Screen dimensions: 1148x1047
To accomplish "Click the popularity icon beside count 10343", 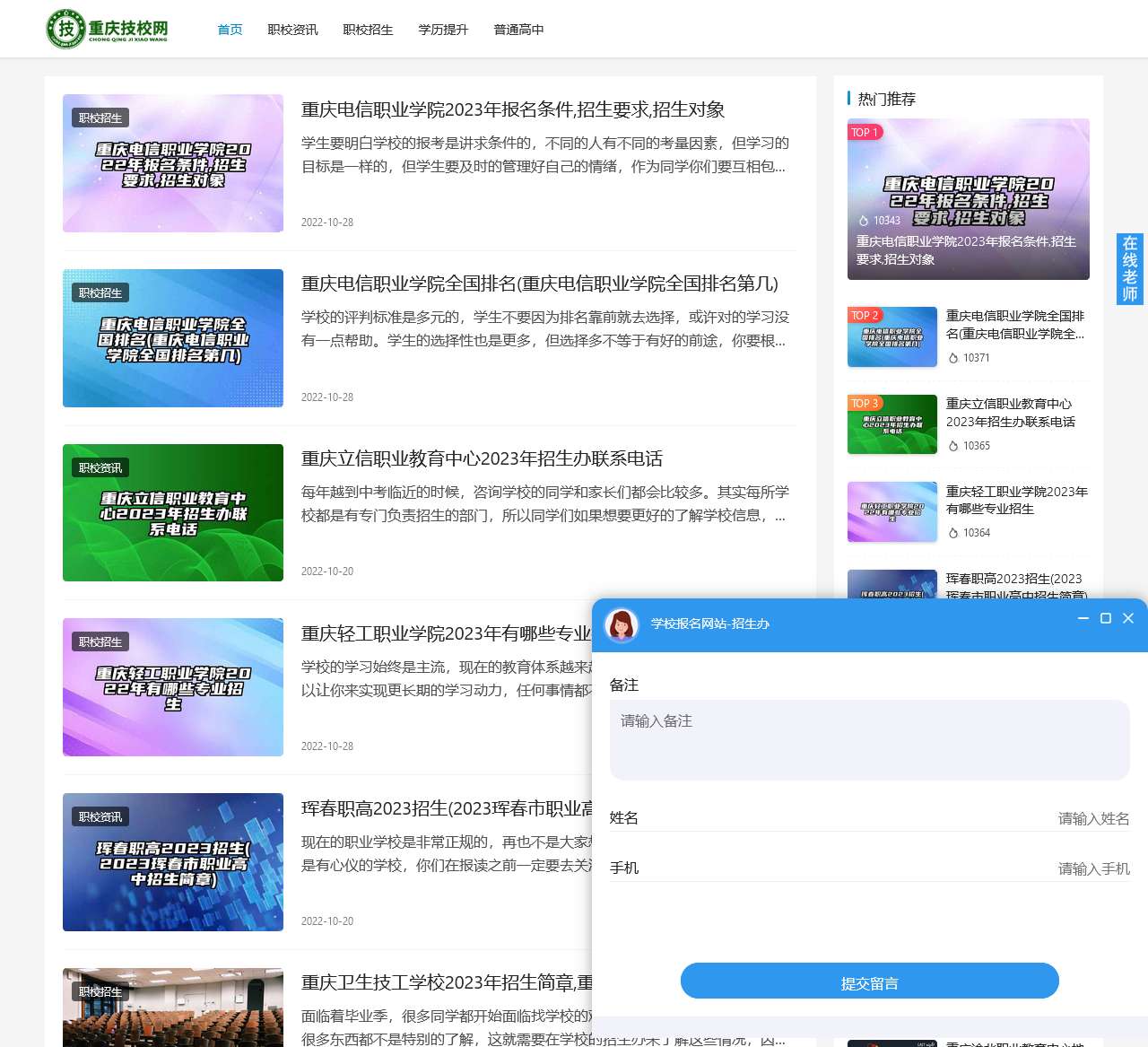I will (x=862, y=220).
